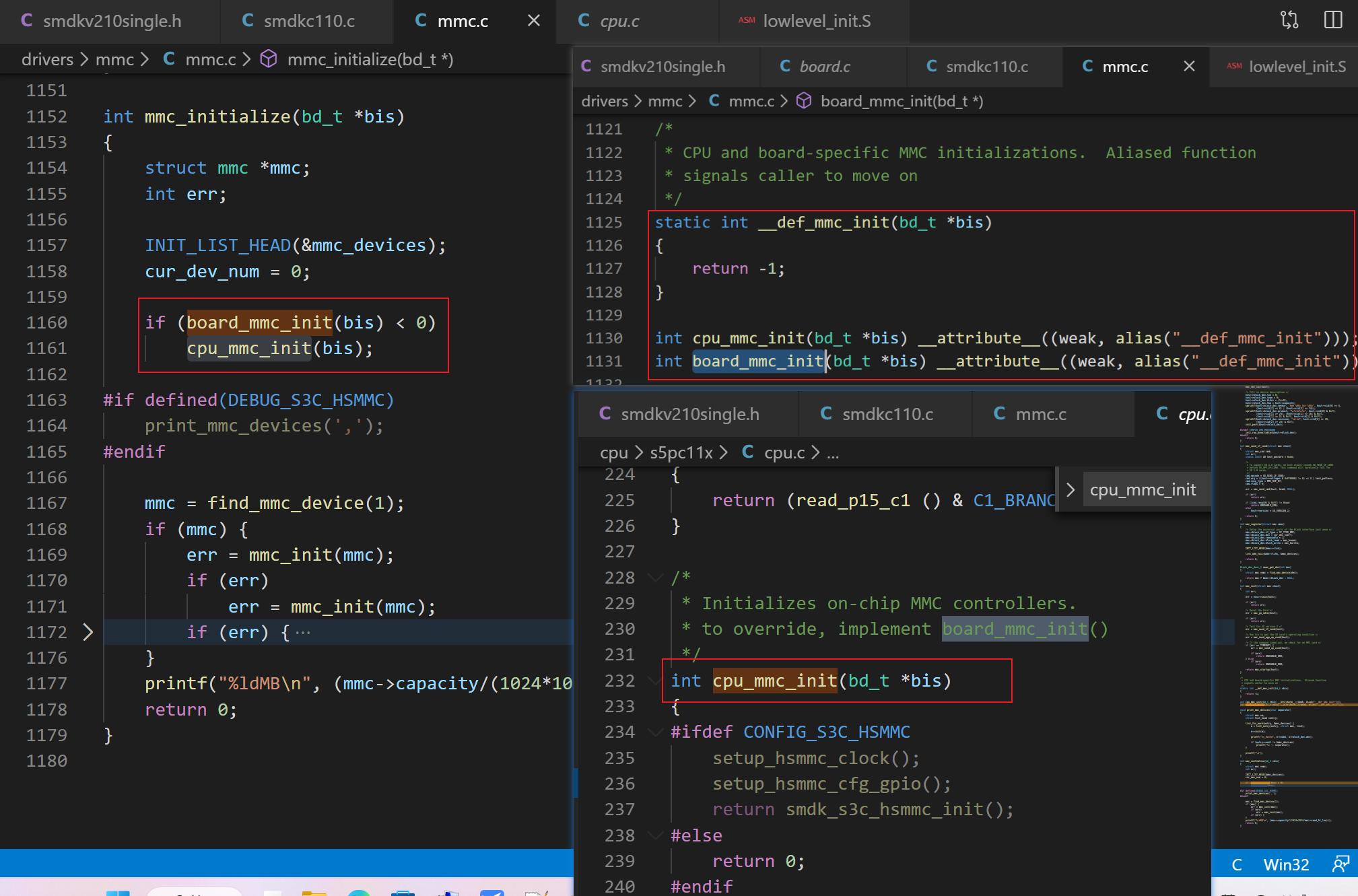
Task: Expand the cpu_mmc_init sticky item chevron
Action: tap(1071, 489)
